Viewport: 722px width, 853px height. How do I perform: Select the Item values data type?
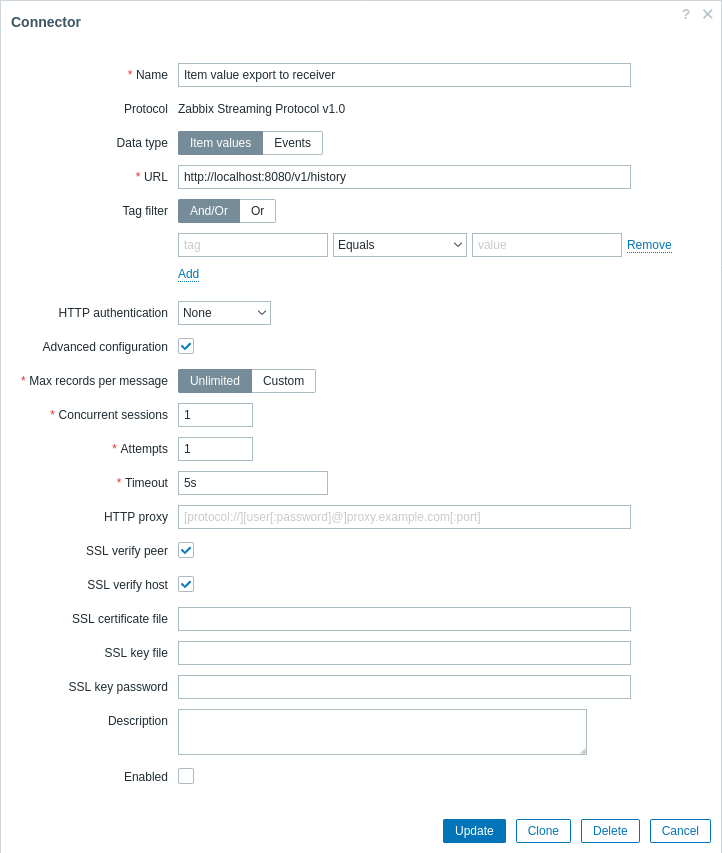(220, 143)
